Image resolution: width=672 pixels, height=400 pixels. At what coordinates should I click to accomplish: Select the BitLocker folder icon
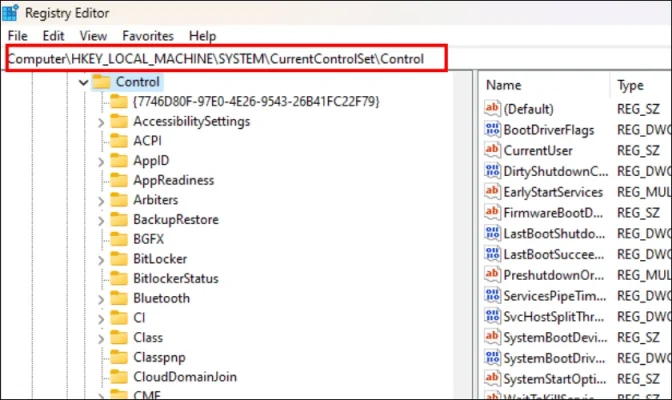click(x=119, y=259)
